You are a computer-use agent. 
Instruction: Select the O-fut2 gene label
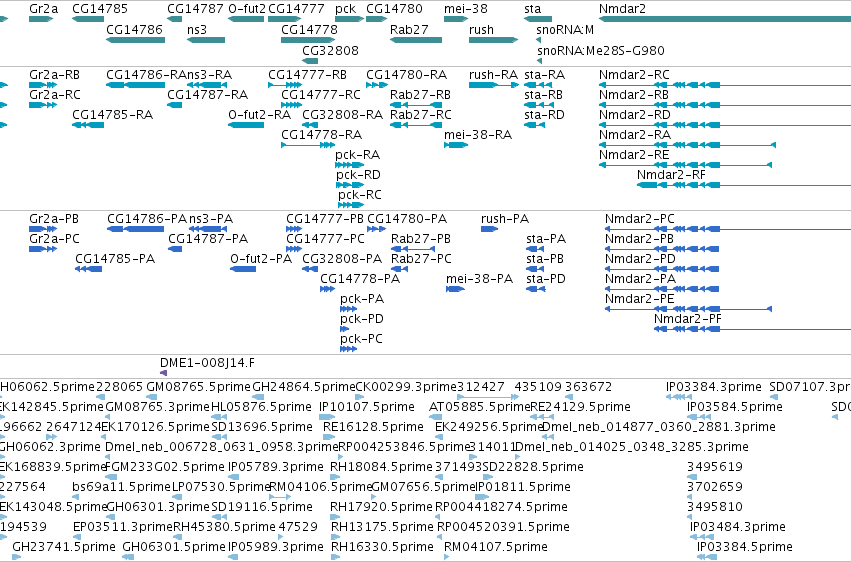tap(247, 9)
